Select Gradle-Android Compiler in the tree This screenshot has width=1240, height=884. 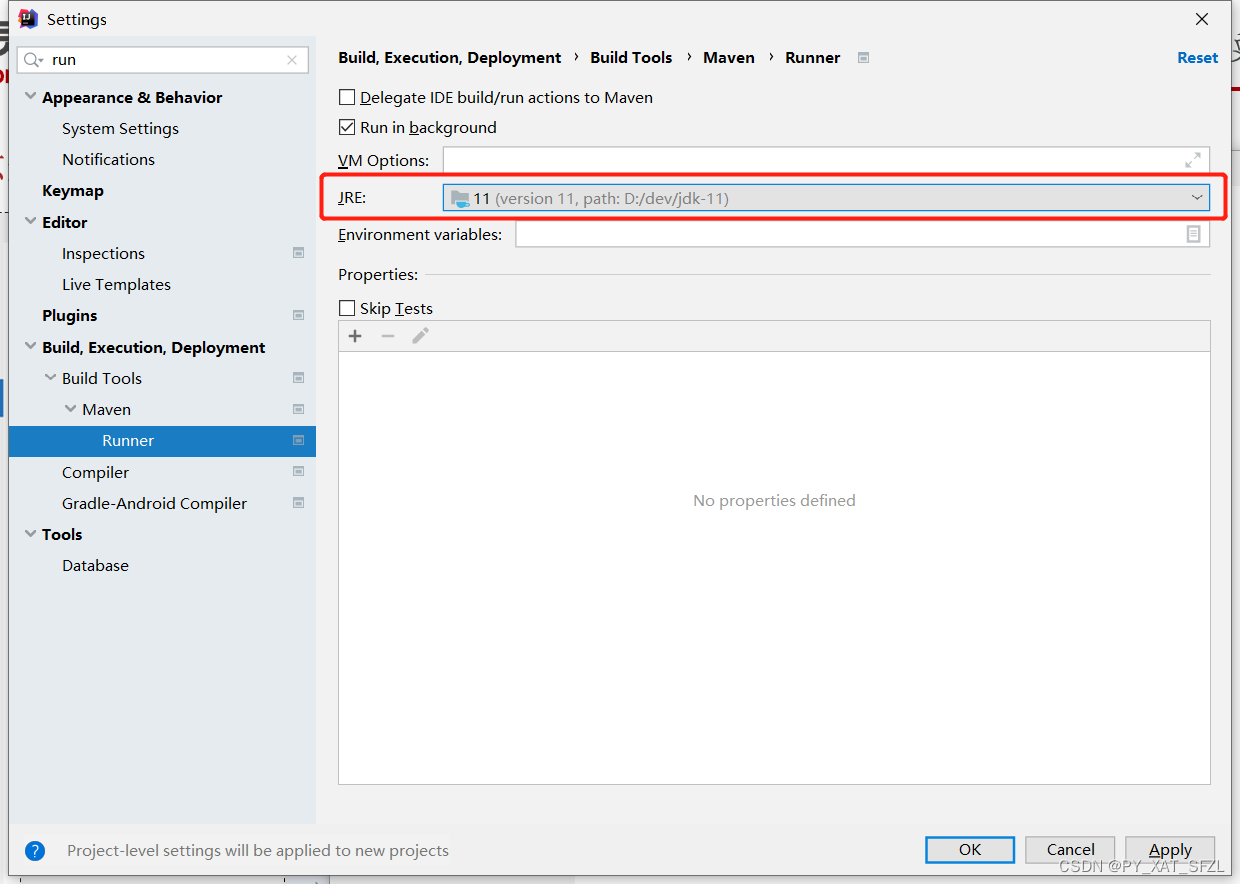point(154,503)
